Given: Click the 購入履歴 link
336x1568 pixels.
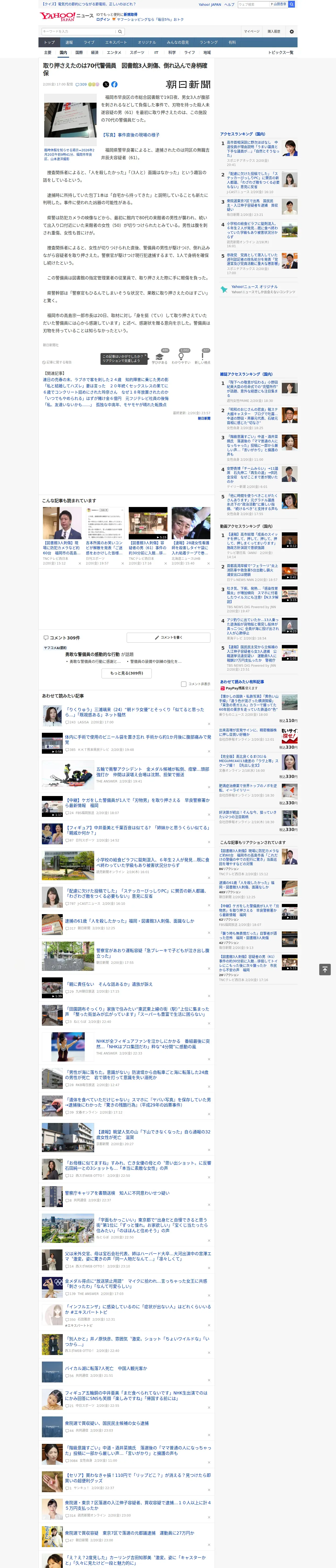Looking at the screenshot, I should [274, 32].
